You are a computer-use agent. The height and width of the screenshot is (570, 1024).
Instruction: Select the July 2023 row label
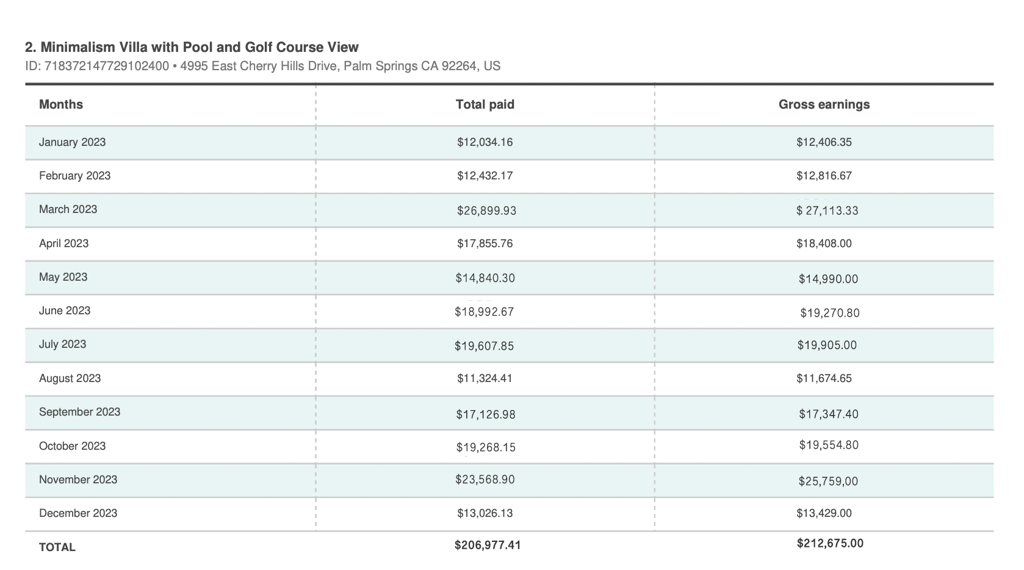click(x=62, y=345)
